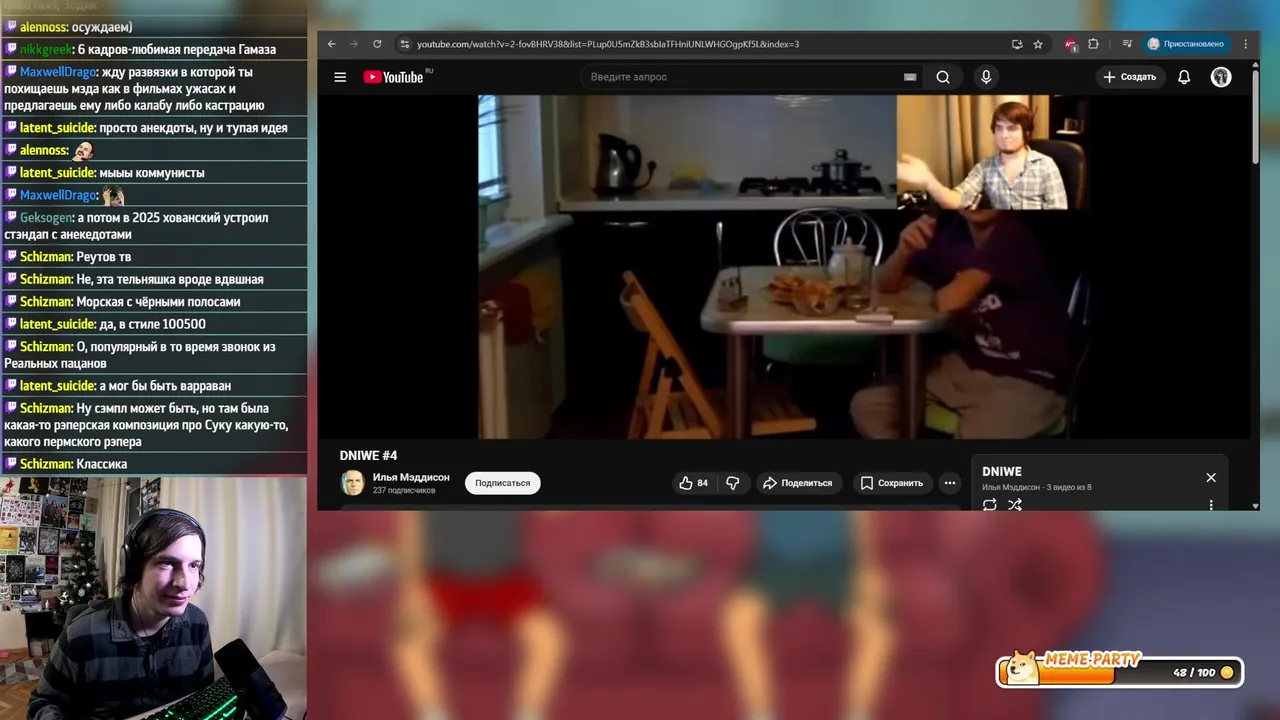Subscribe with the Подписаться button
This screenshot has width=1280, height=720.
point(502,483)
